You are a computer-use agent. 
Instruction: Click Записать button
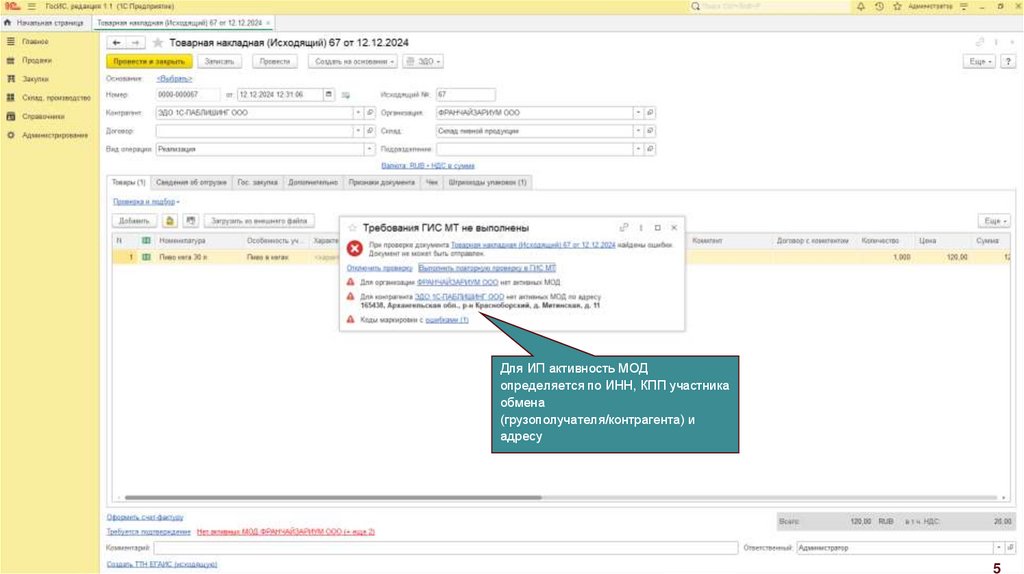coord(219,61)
